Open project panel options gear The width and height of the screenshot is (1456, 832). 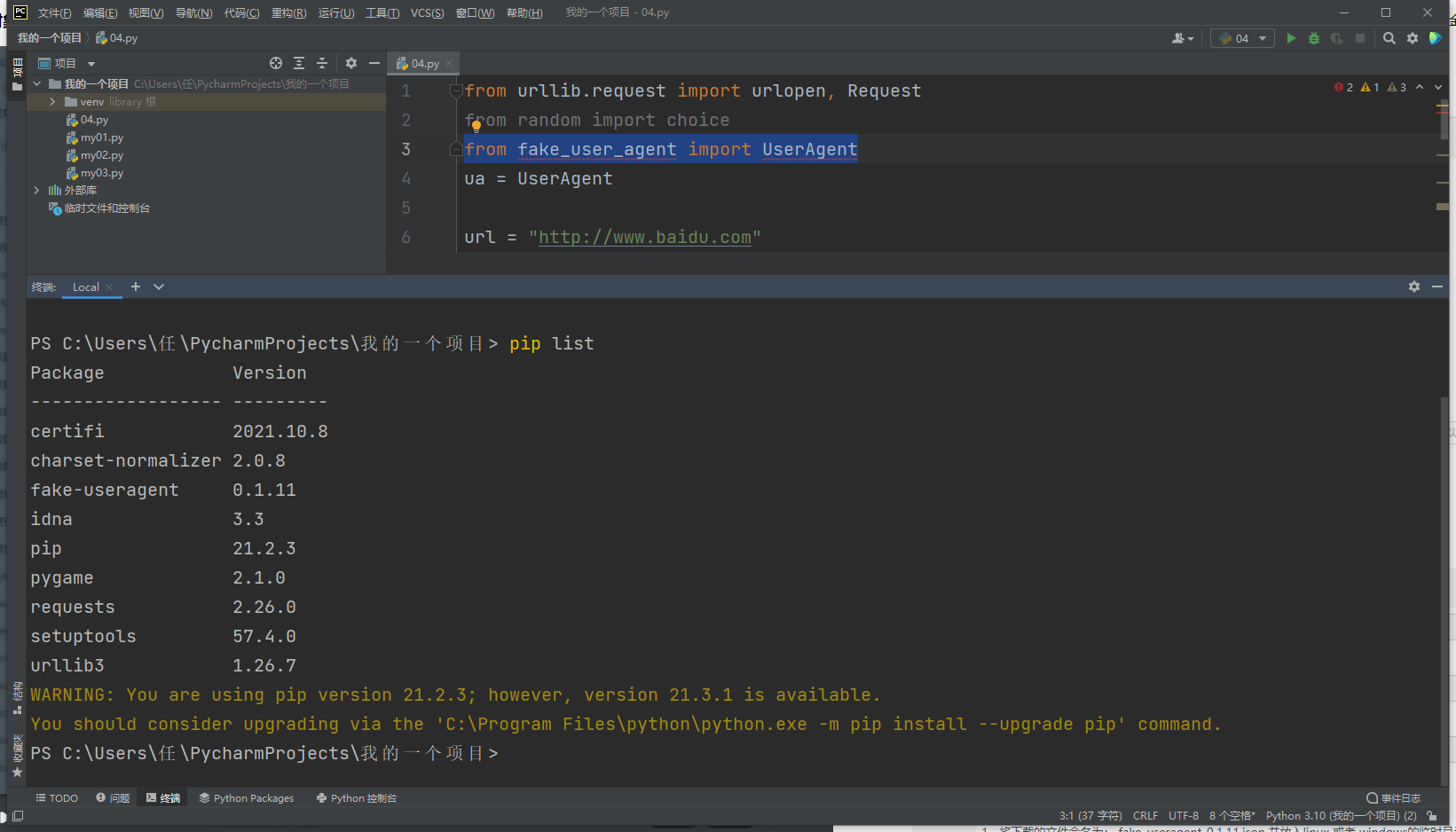[x=351, y=63]
